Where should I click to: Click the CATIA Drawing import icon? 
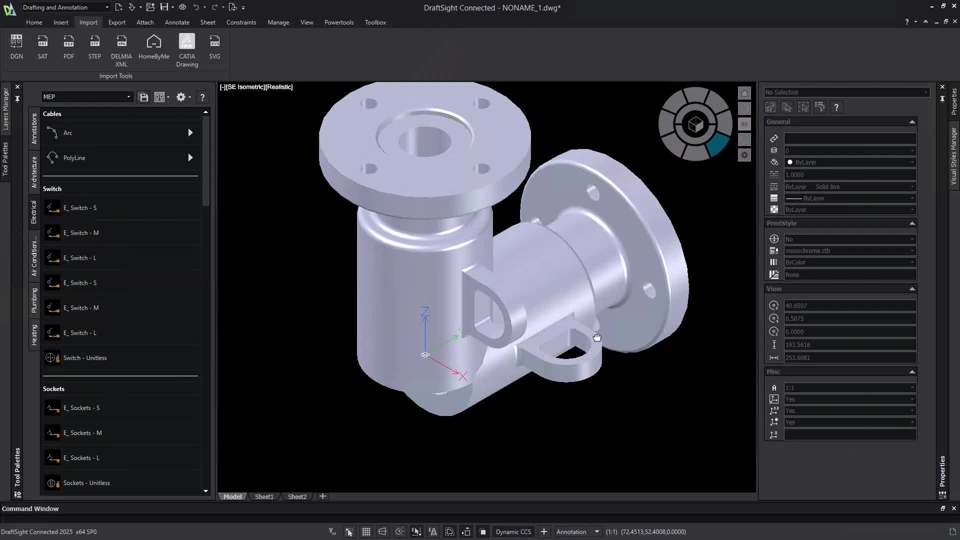pos(187,46)
